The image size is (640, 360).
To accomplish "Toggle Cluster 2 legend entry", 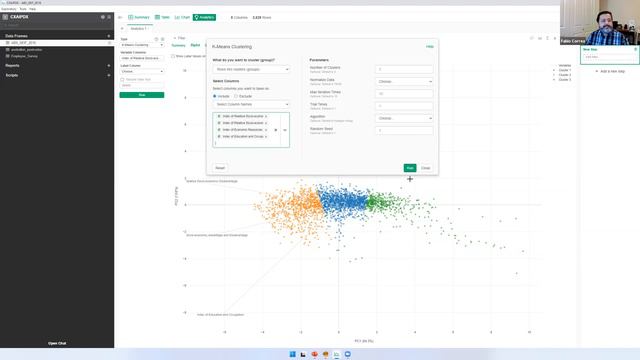I will [x=562, y=75].
